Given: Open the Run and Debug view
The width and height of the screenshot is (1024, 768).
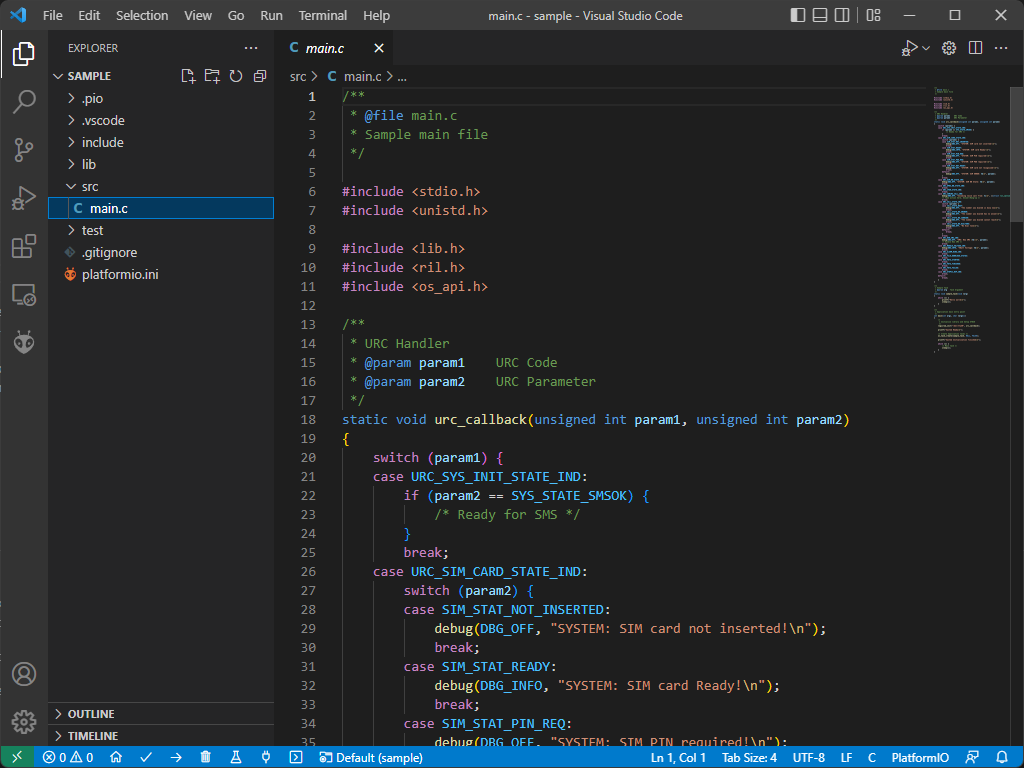Looking at the screenshot, I should tap(24, 198).
